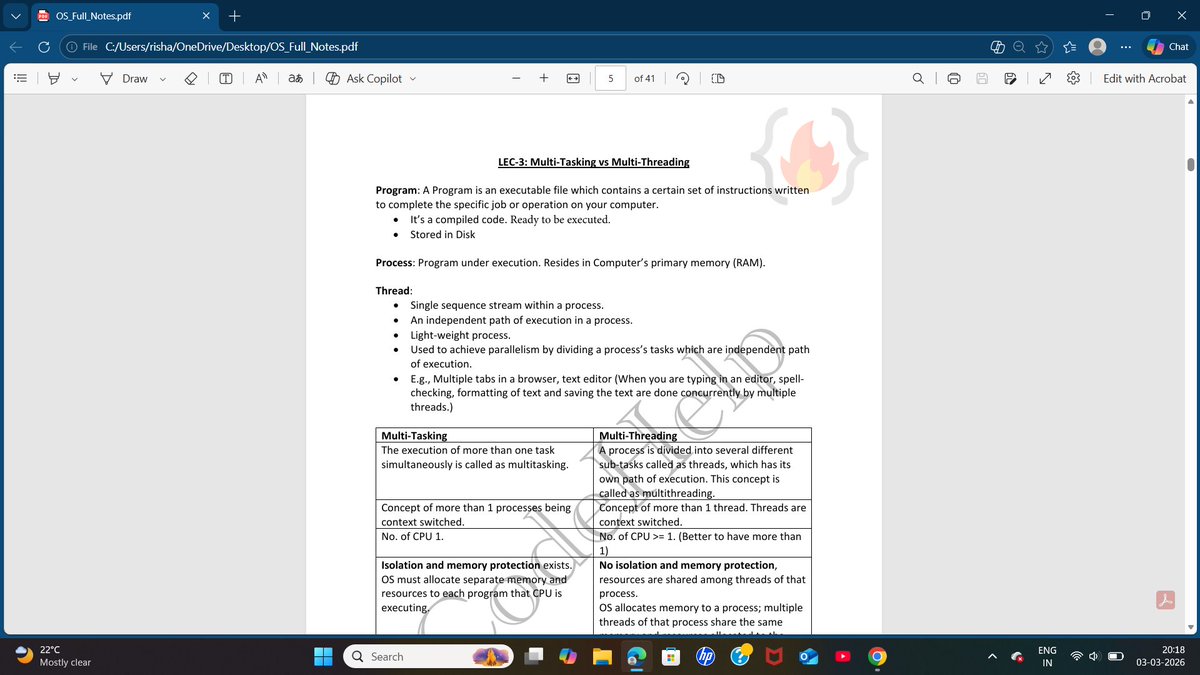Image resolution: width=1200 pixels, height=675 pixels.
Task: Open PDF settings gear
Action: click(1073, 78)
